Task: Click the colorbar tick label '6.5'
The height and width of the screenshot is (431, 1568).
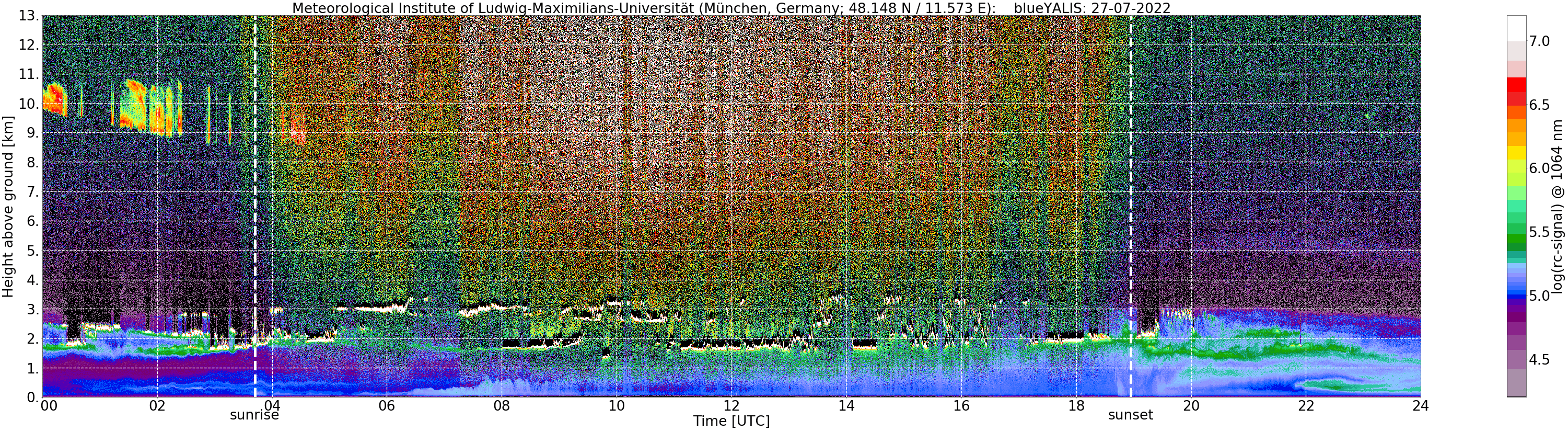Action: (x=1539, y=105)
